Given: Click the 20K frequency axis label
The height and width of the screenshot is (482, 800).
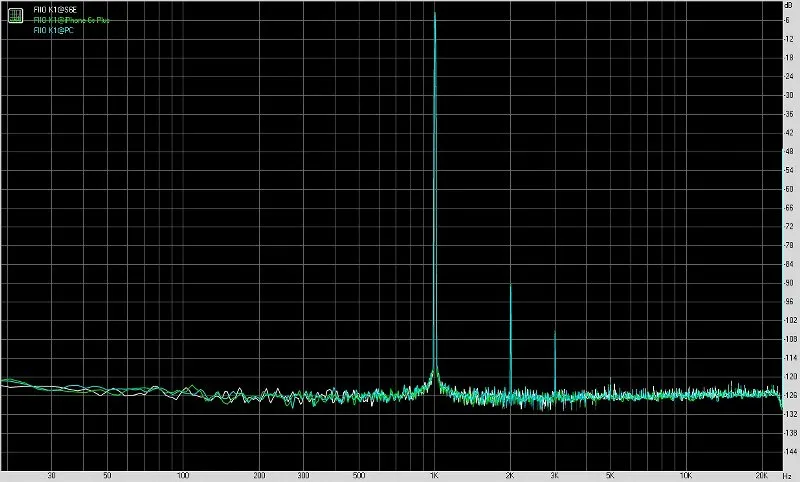Looking at the screenshot, I should (x=762, y=475).
